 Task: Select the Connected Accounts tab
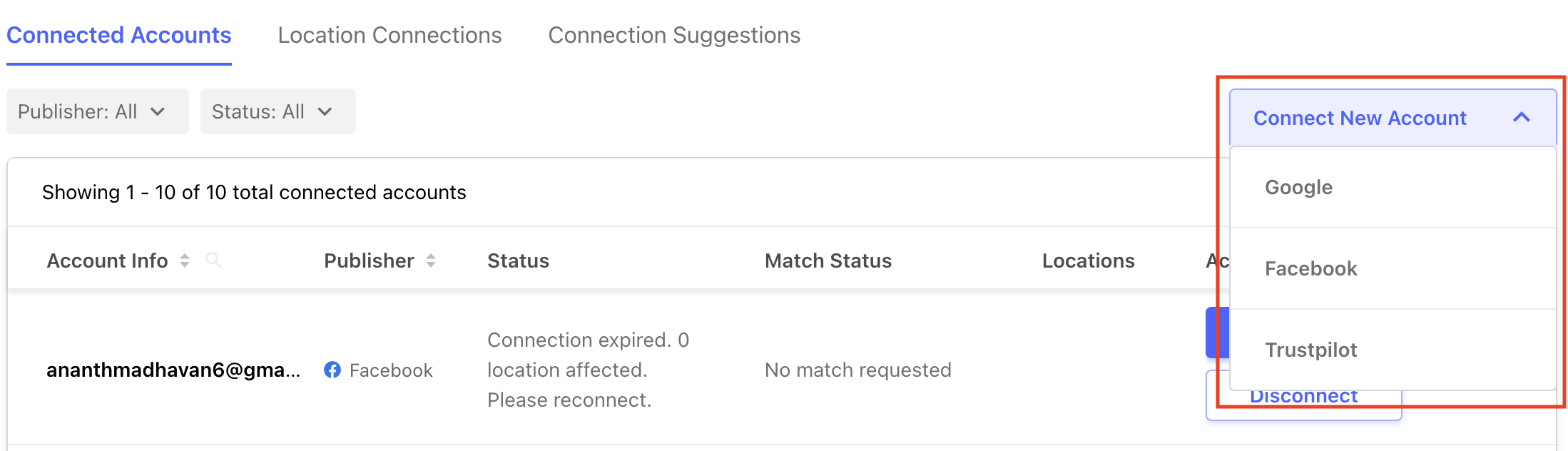pyautogui.click(x=119, y=35)
